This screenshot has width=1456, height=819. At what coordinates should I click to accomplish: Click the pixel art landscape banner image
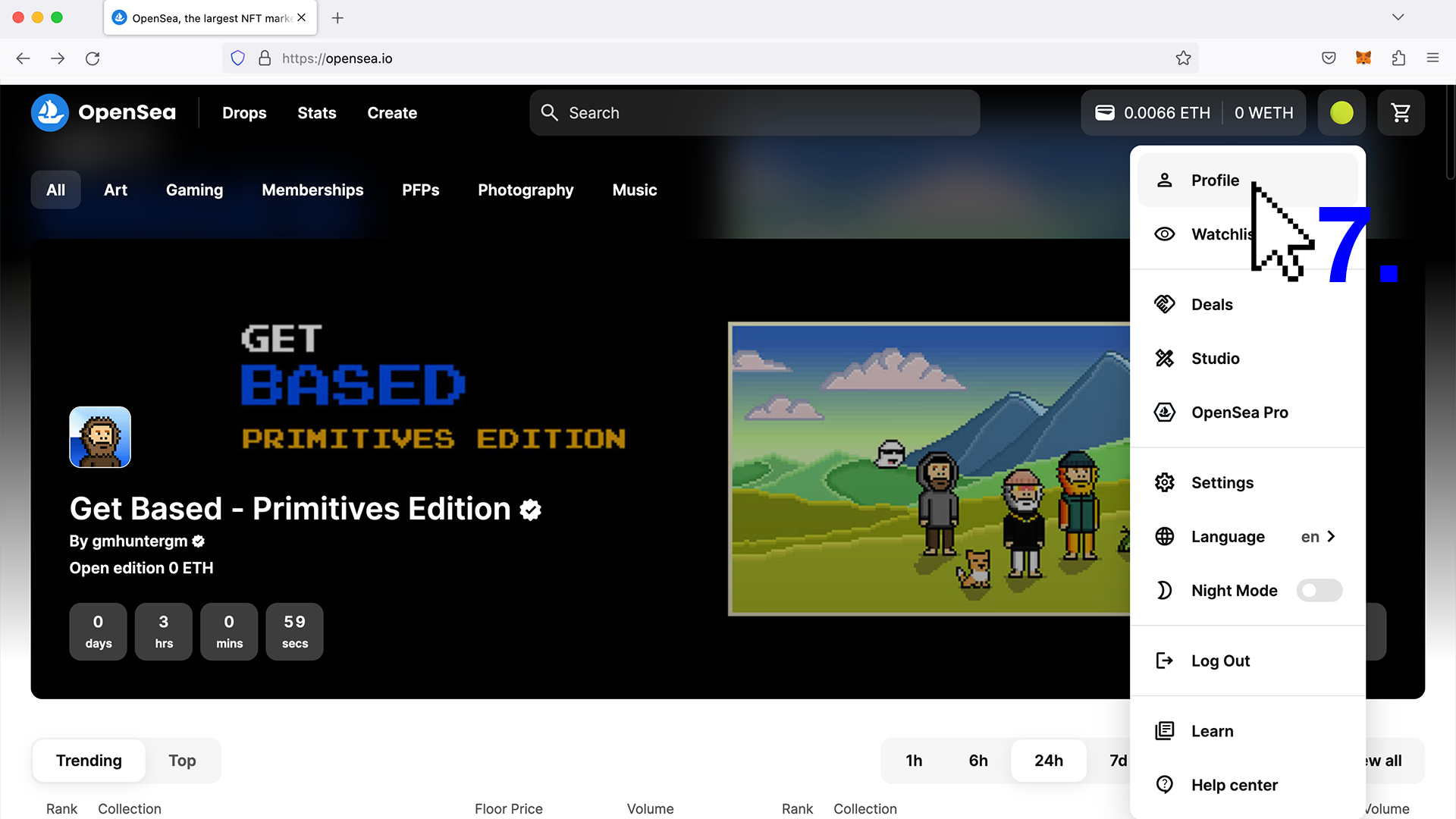click(929, 469)
